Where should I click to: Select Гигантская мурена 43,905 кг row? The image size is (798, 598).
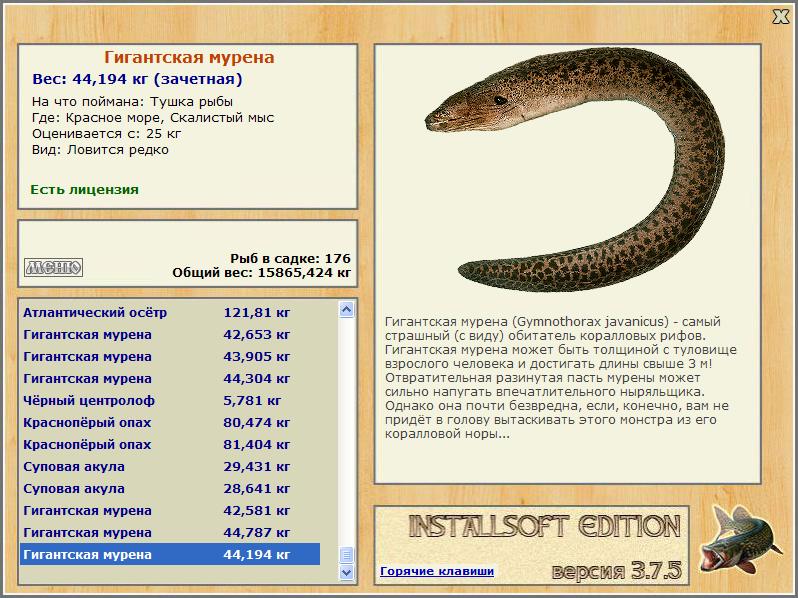coord(170,356)
